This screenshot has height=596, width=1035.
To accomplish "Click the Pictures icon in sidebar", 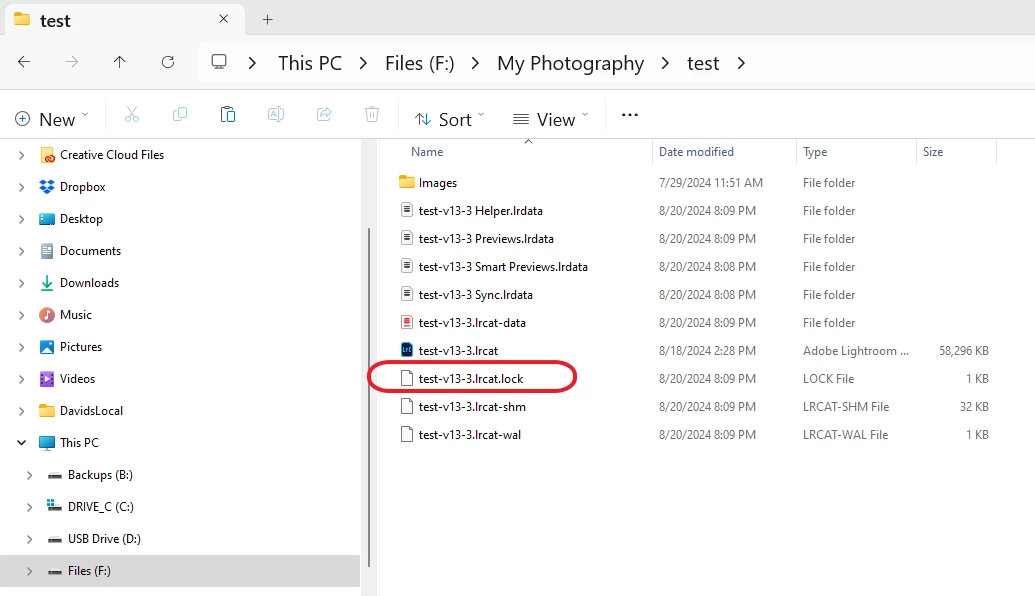I will pyautogui.click(x=47, y=347).
